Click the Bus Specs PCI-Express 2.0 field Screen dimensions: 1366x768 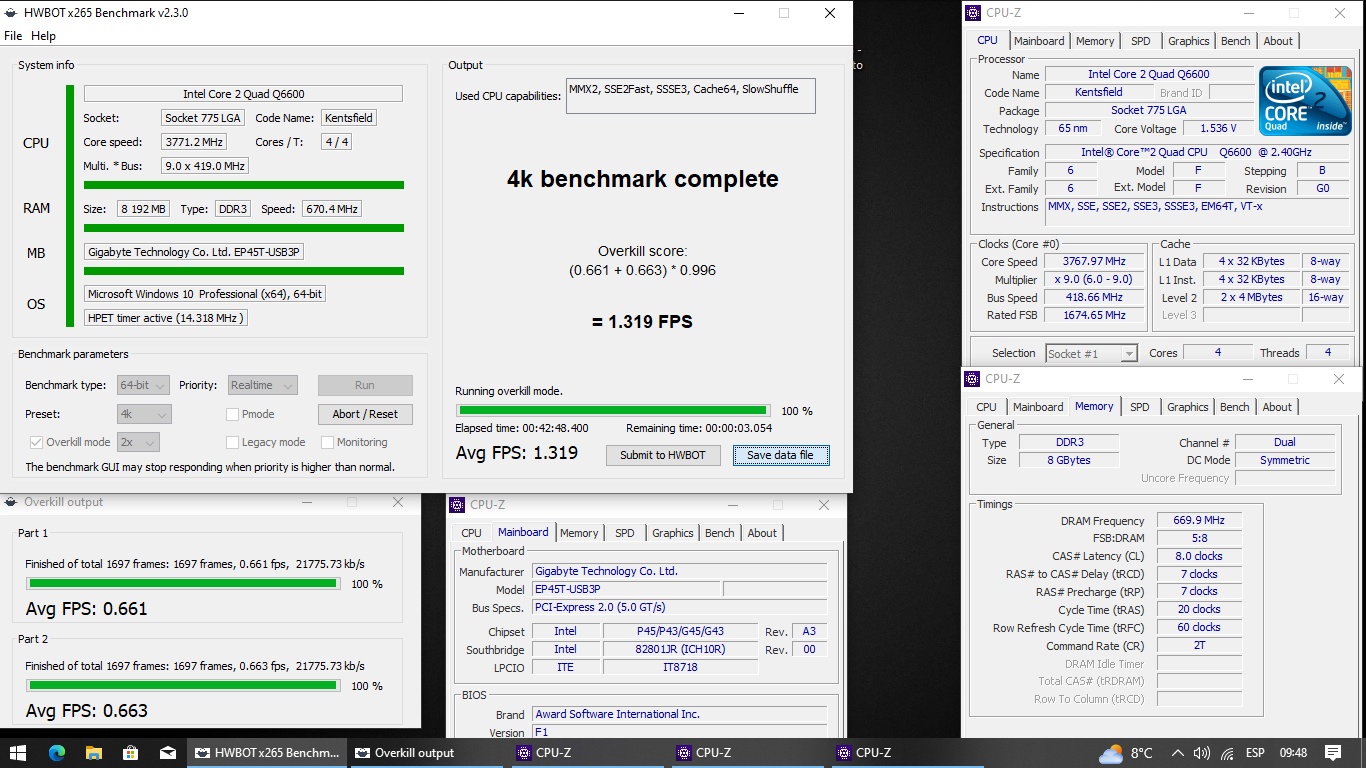pyautogui.click(x=679, y=608)
